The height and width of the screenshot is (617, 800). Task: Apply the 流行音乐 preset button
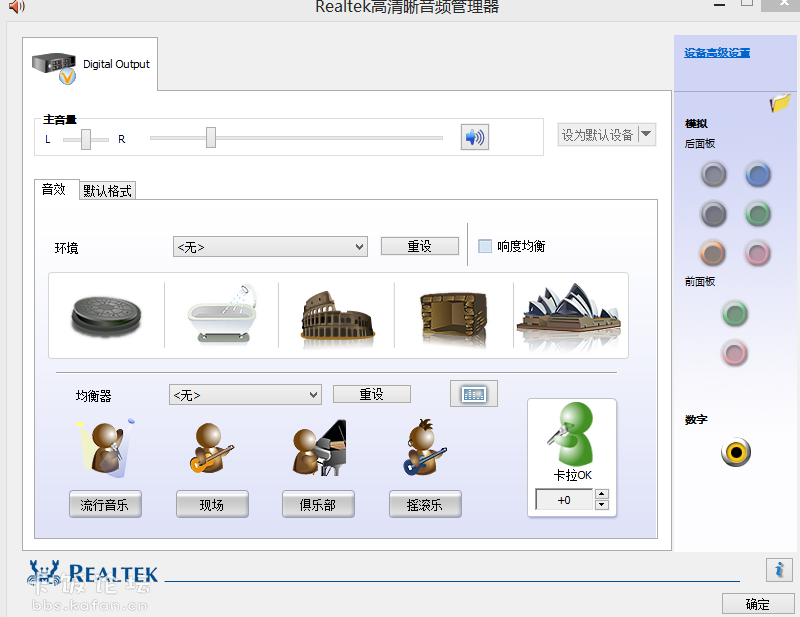pos(105,505)
